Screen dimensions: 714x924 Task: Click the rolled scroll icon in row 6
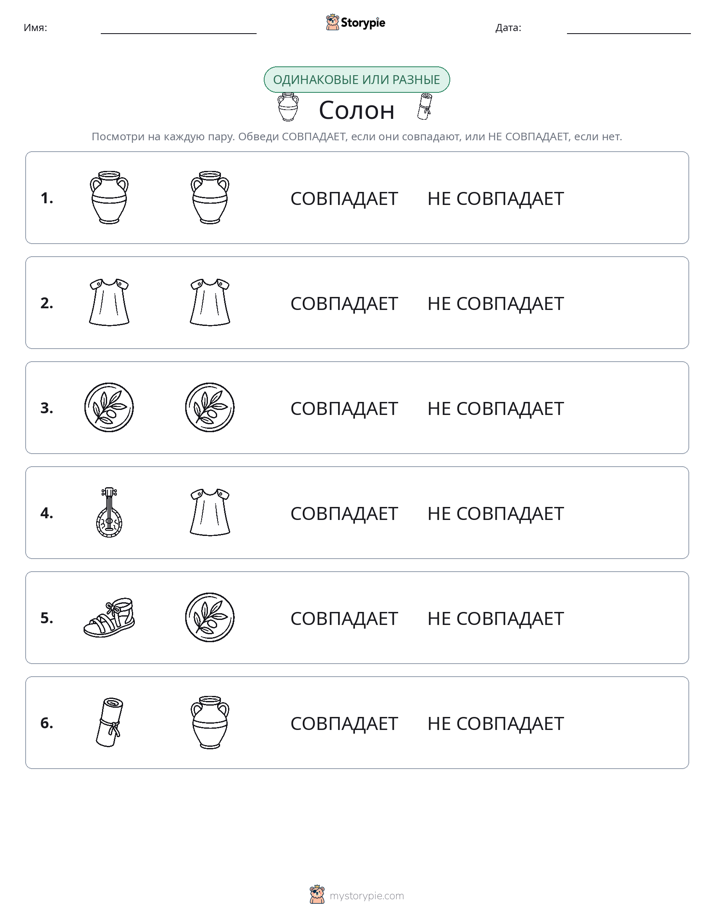[x=110, y=722]
